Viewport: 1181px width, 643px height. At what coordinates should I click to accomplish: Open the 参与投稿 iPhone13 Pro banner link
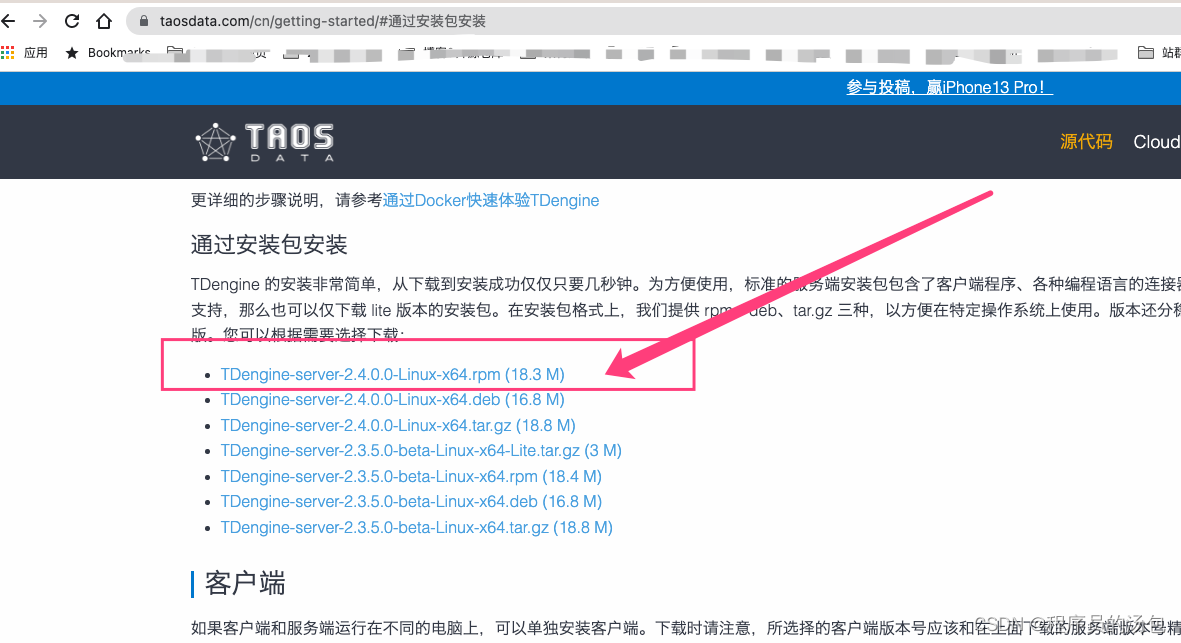click(x=948, y=87)
